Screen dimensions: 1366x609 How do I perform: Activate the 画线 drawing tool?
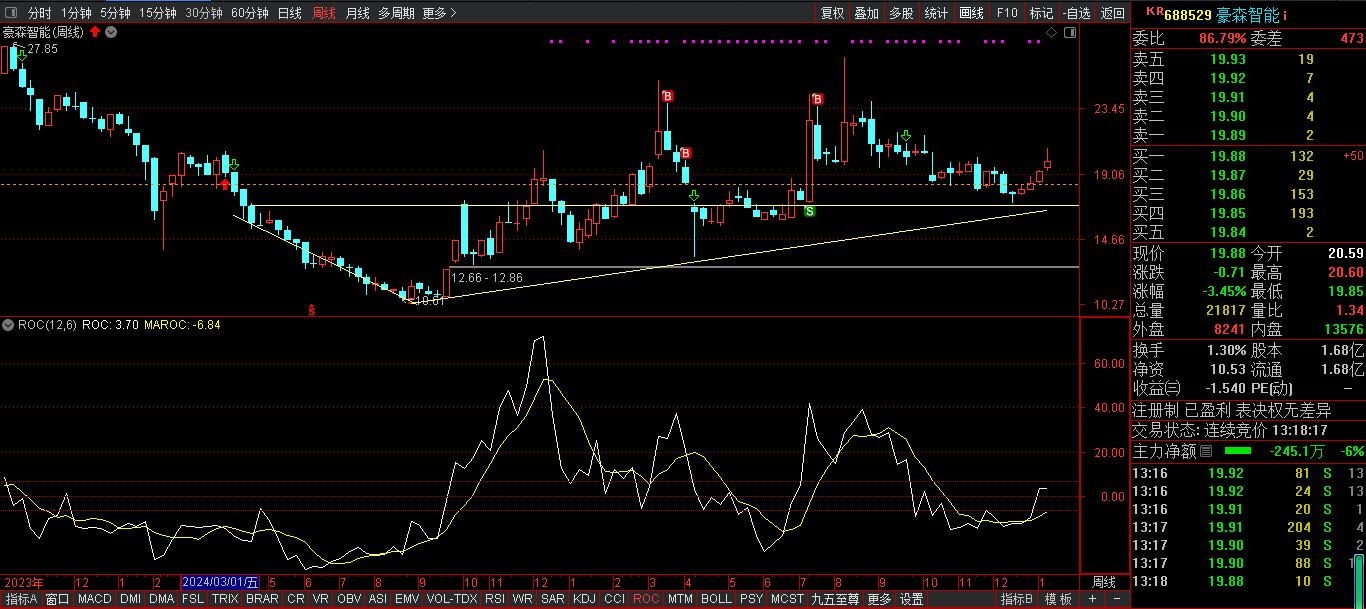pos(971,13)
